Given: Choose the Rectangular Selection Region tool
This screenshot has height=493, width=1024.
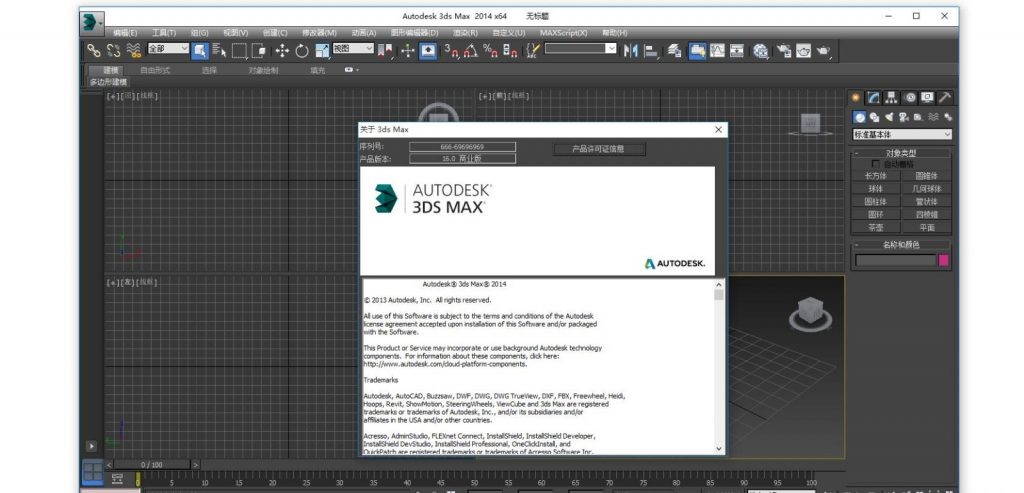Looking at the screenshot, I should 239,50.
